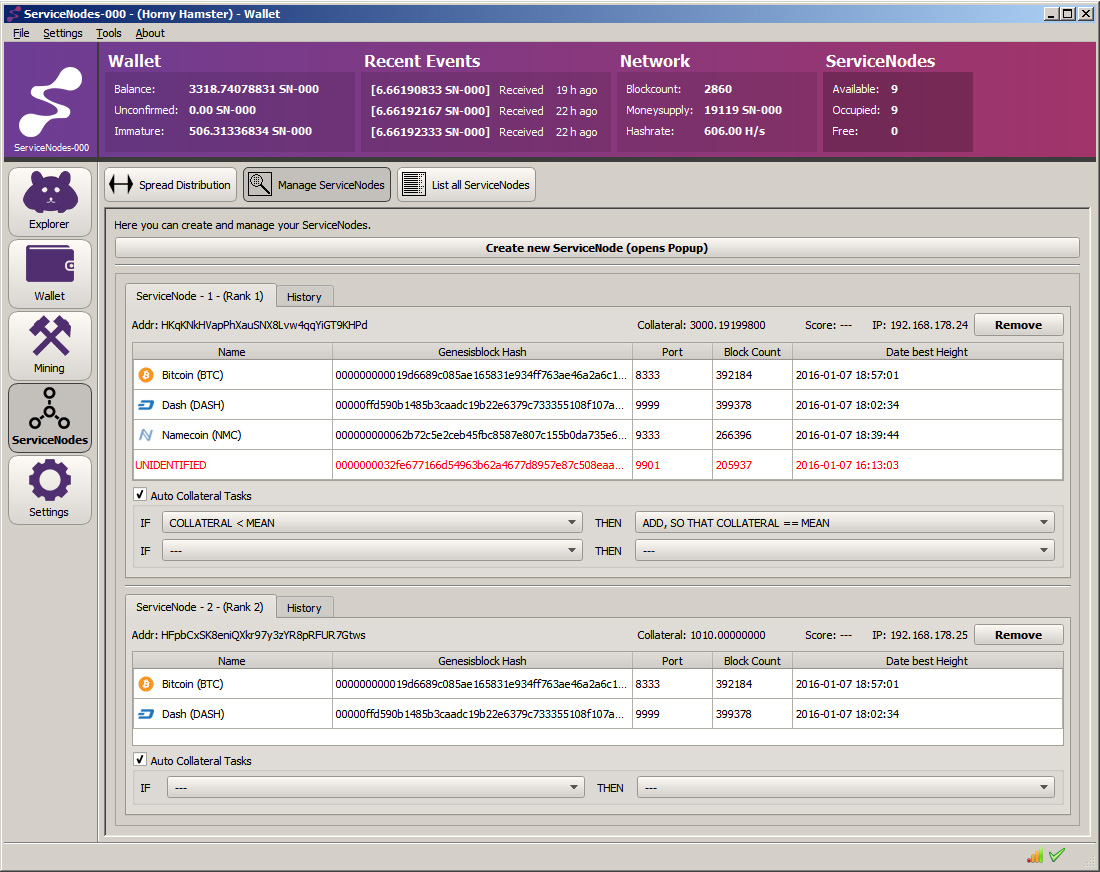Viewport: 1100px width, 872px height.
Task: Select the Namecoin (NMC) row name
Action: 201,435
